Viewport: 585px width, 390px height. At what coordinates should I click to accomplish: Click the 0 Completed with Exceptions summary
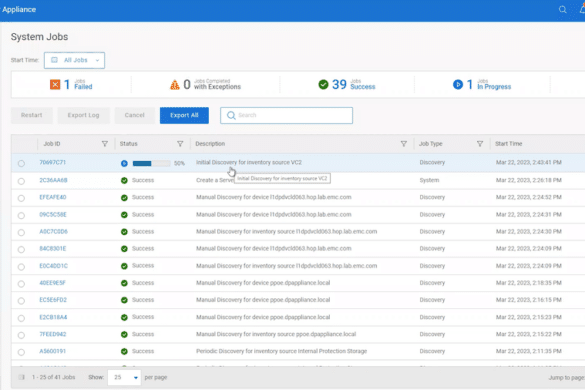[x=205, y=85]
